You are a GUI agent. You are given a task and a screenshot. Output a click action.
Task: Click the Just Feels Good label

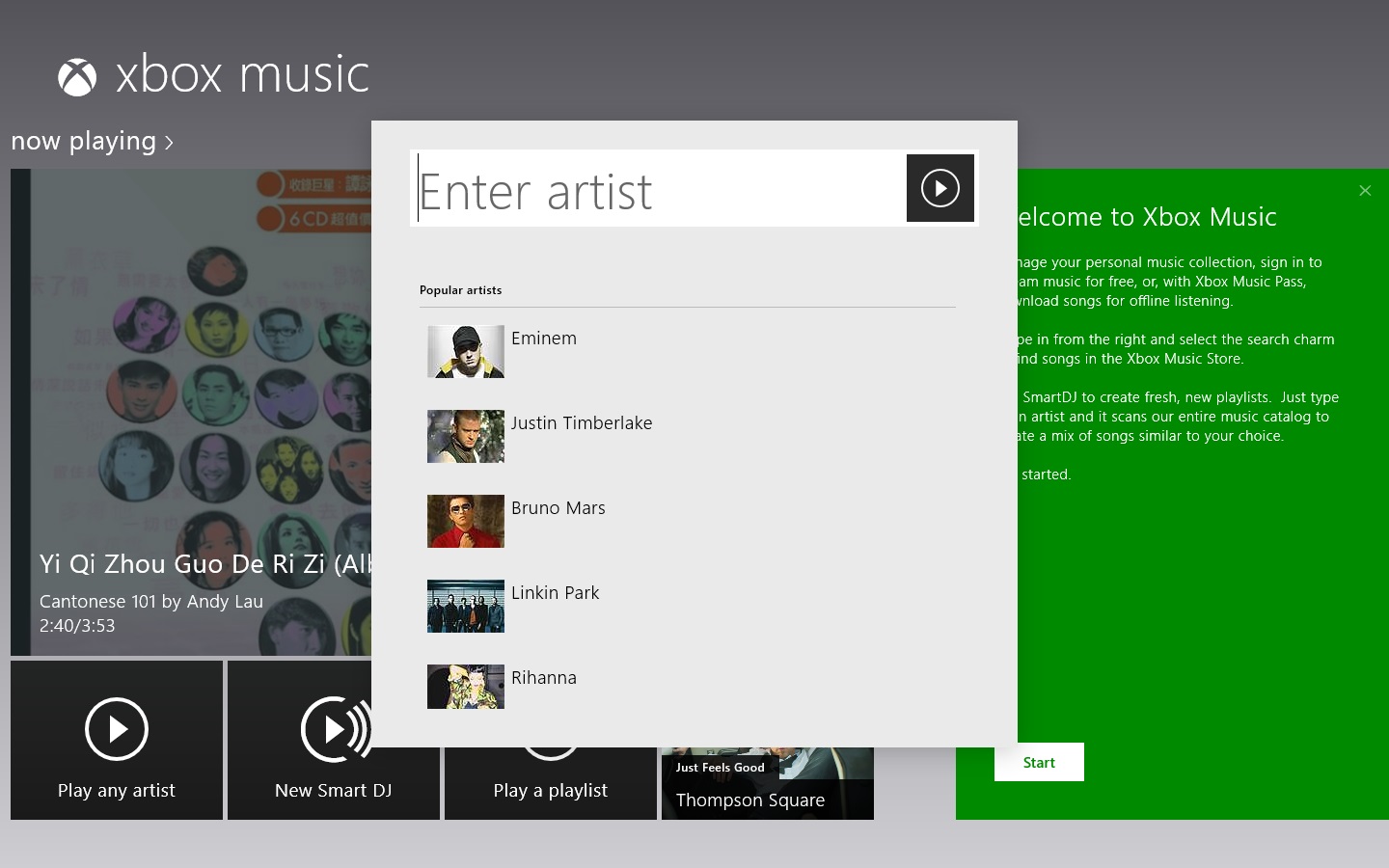[x=721, y=768]
